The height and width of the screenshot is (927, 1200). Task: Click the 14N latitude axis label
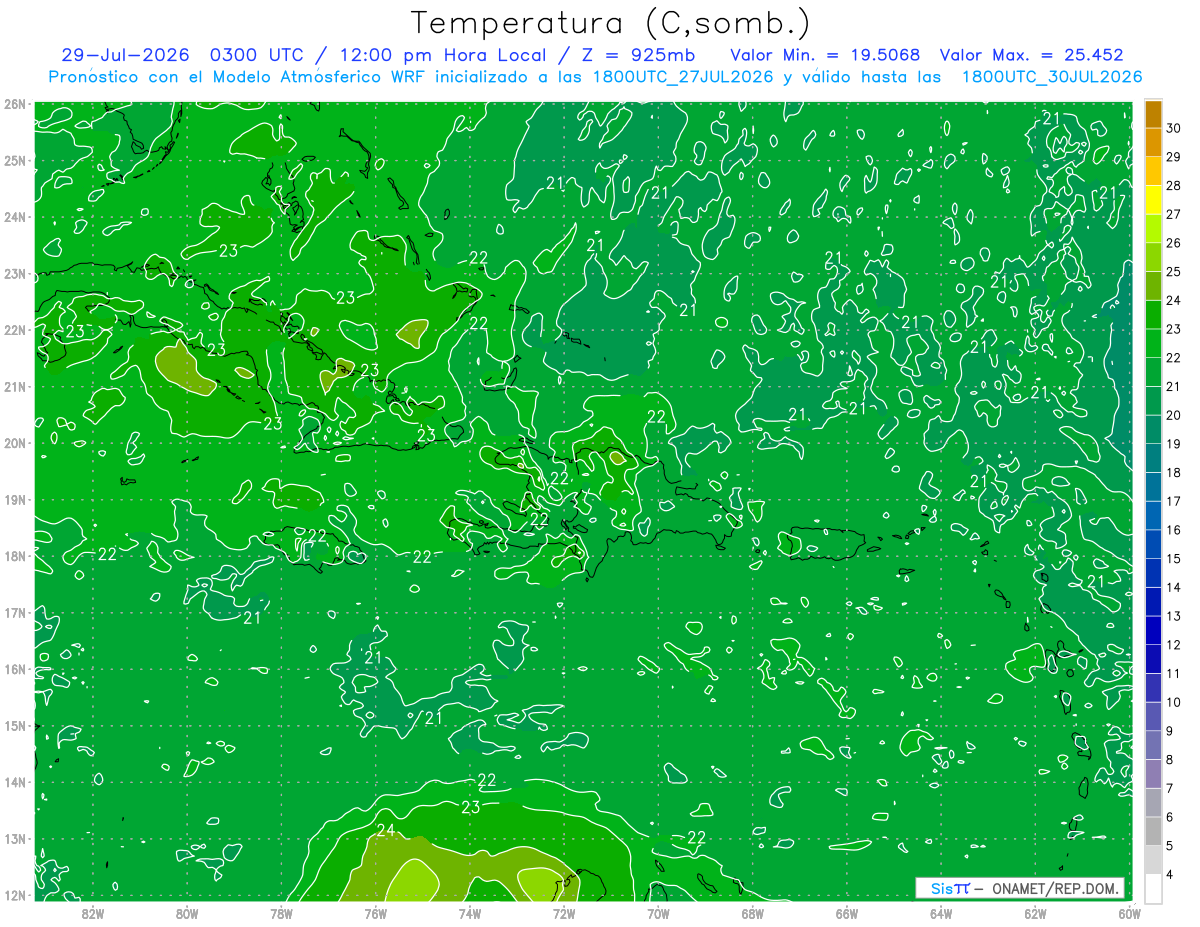(x=14, y=782)
